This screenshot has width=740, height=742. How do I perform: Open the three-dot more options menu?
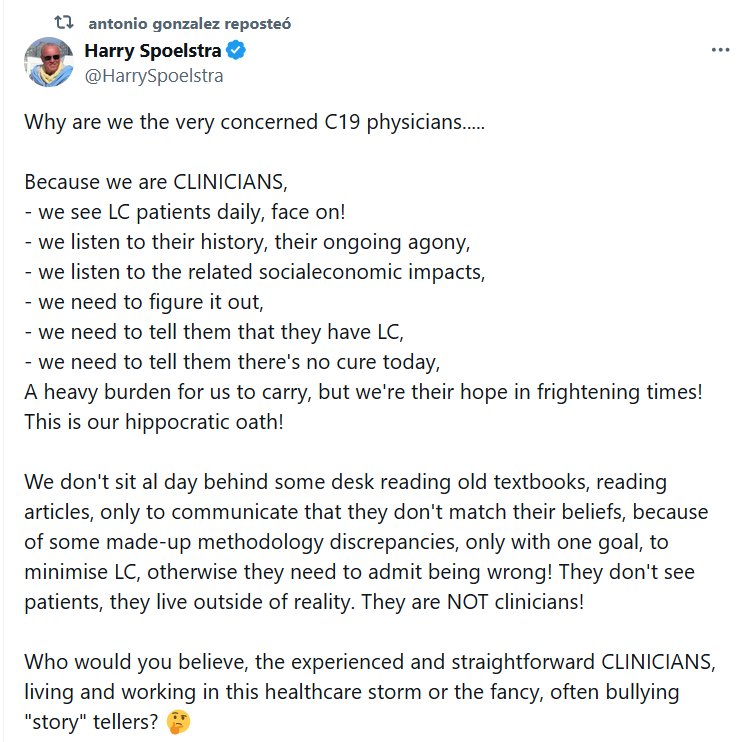tap(720, 50)
